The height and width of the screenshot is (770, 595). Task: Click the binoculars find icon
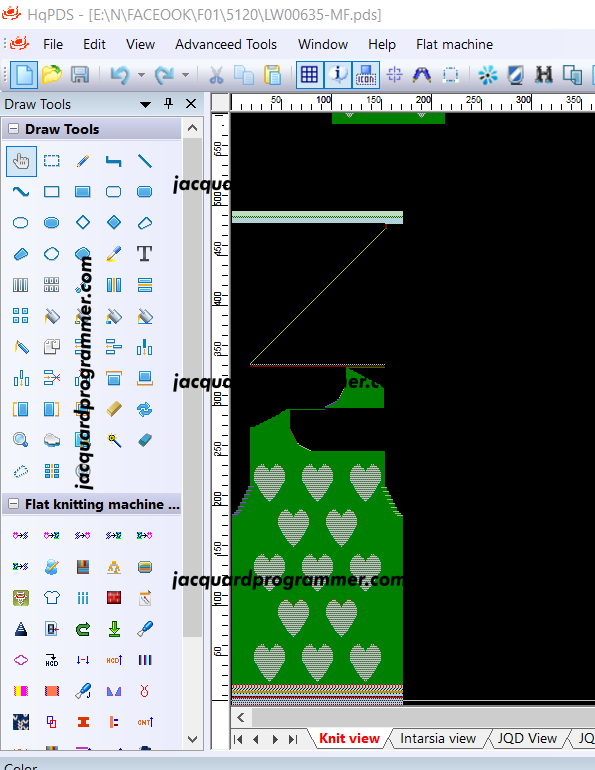(x=544, y=75)
